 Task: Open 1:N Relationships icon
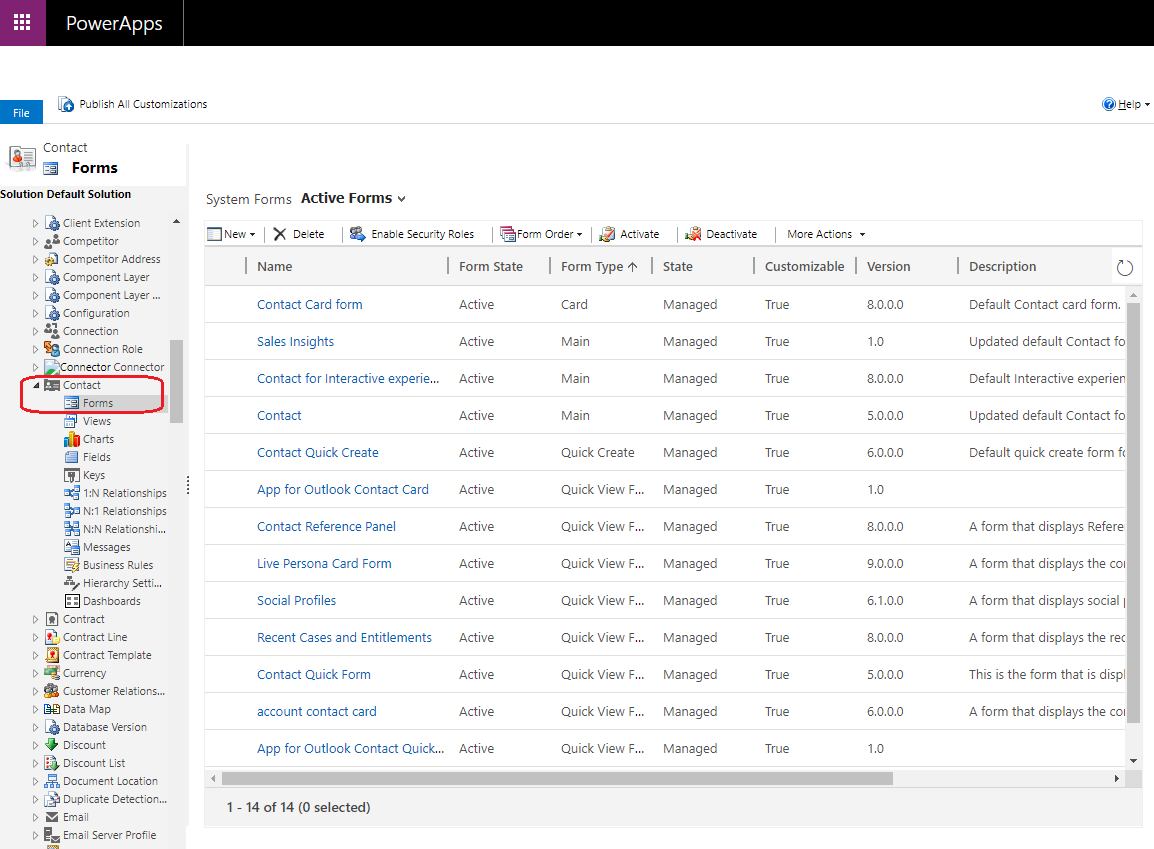71,493
